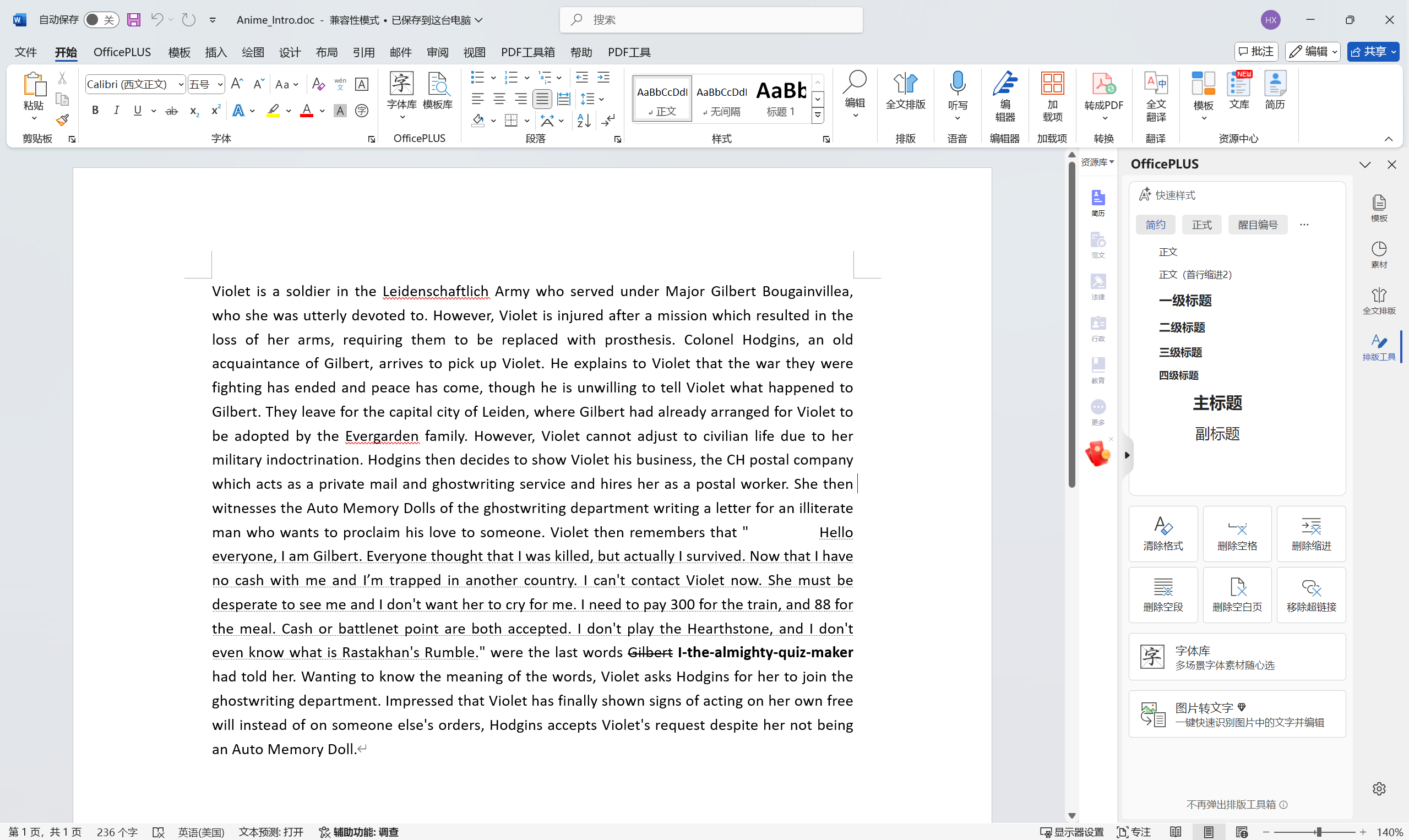The height and width of the screenshot is (840, 1409).
Task: Open the 文件 menu
Action: click(x=25, y=52)
